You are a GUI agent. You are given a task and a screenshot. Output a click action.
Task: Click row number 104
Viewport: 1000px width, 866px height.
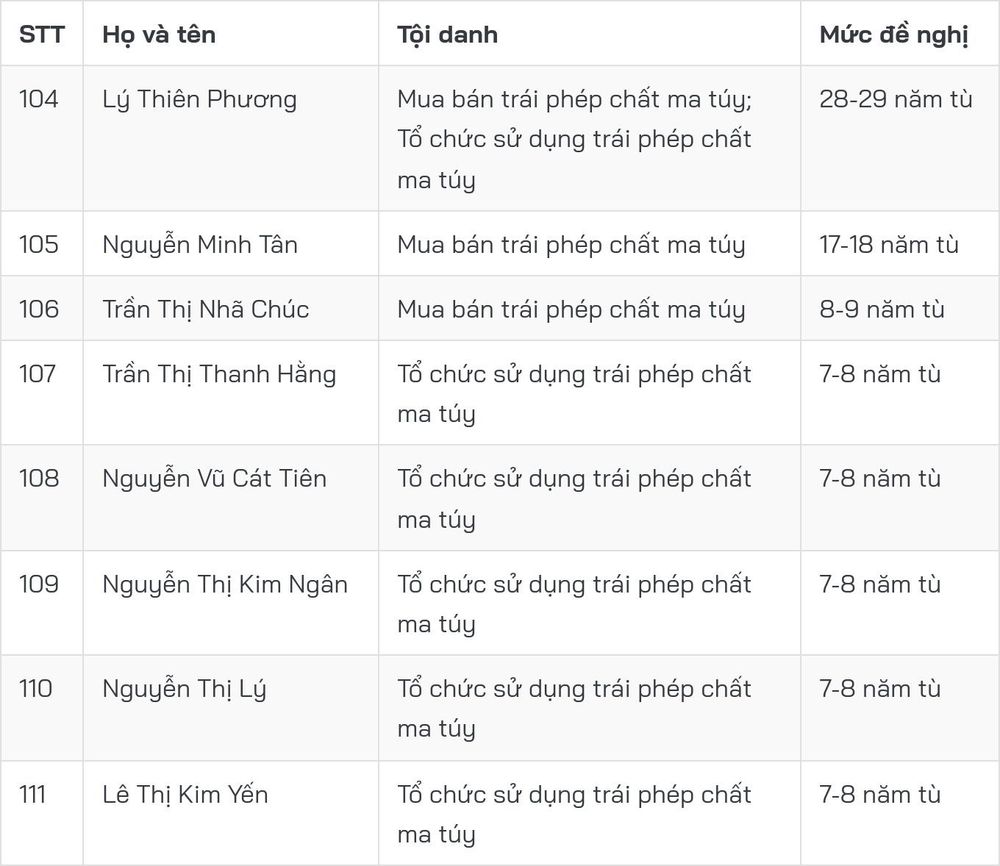(38, 99)
